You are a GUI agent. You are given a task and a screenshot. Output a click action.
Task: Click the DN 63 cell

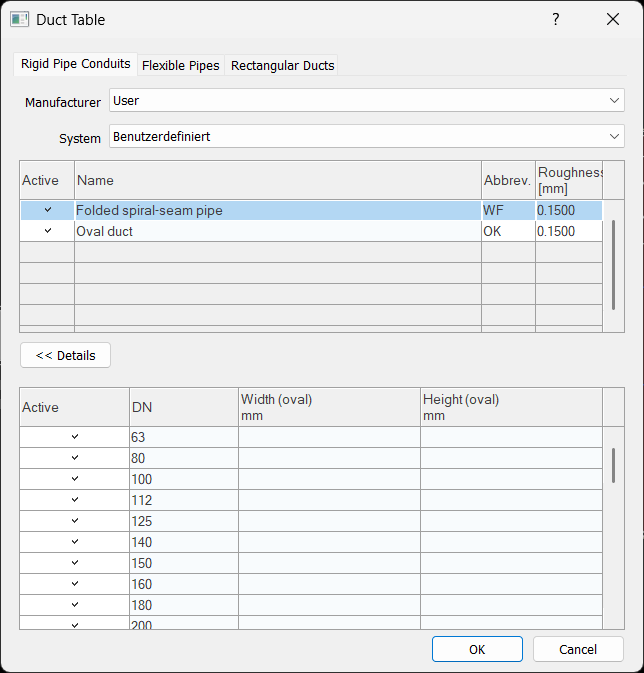click(184, 437)
